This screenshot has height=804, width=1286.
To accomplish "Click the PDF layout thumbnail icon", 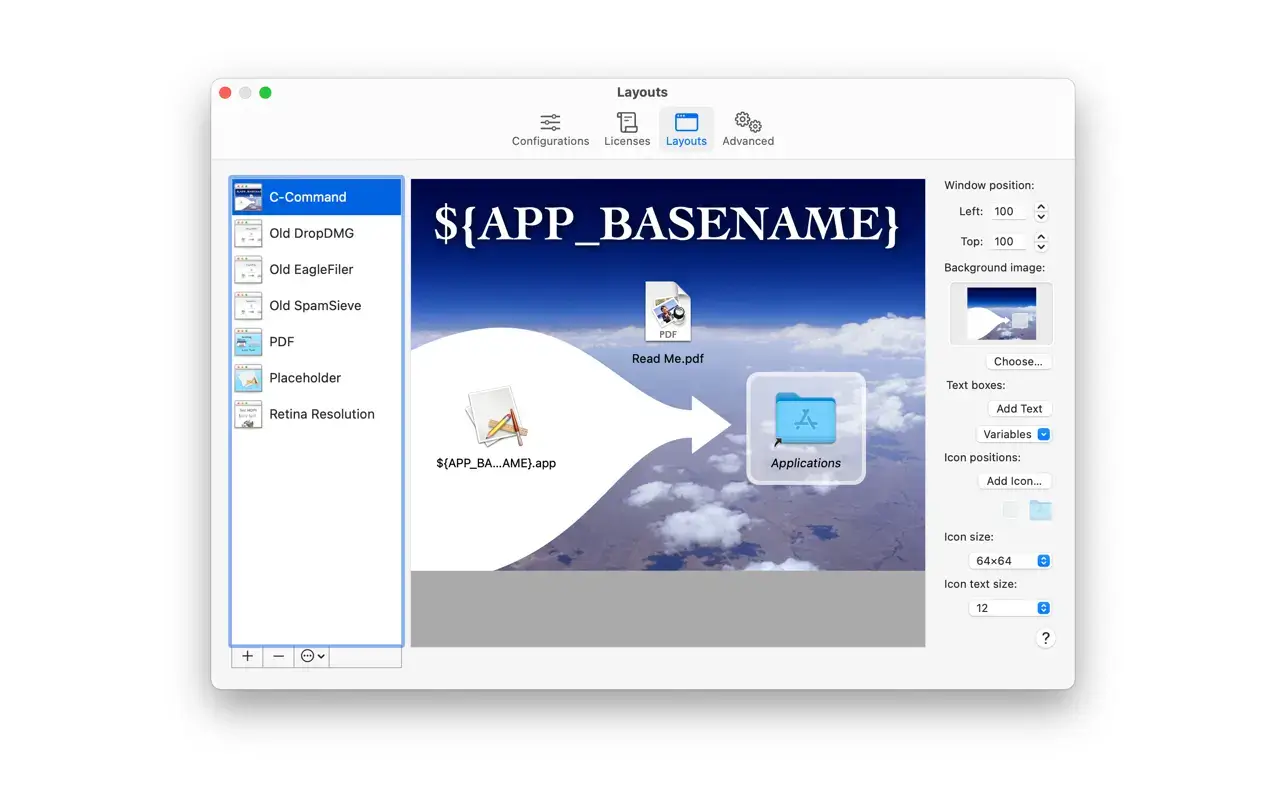I will 248,342.
